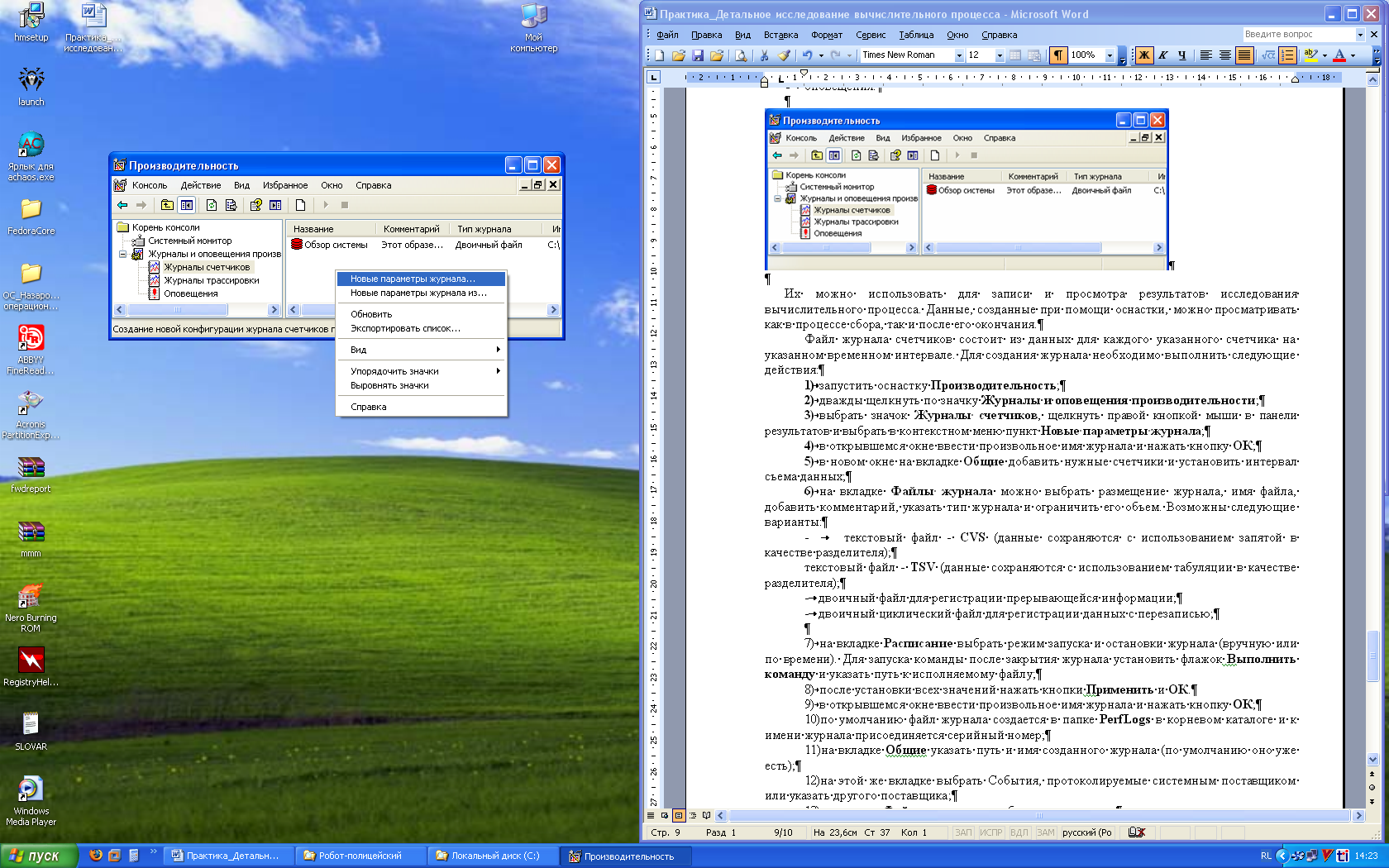Click the Название column header

coord(332,229)
